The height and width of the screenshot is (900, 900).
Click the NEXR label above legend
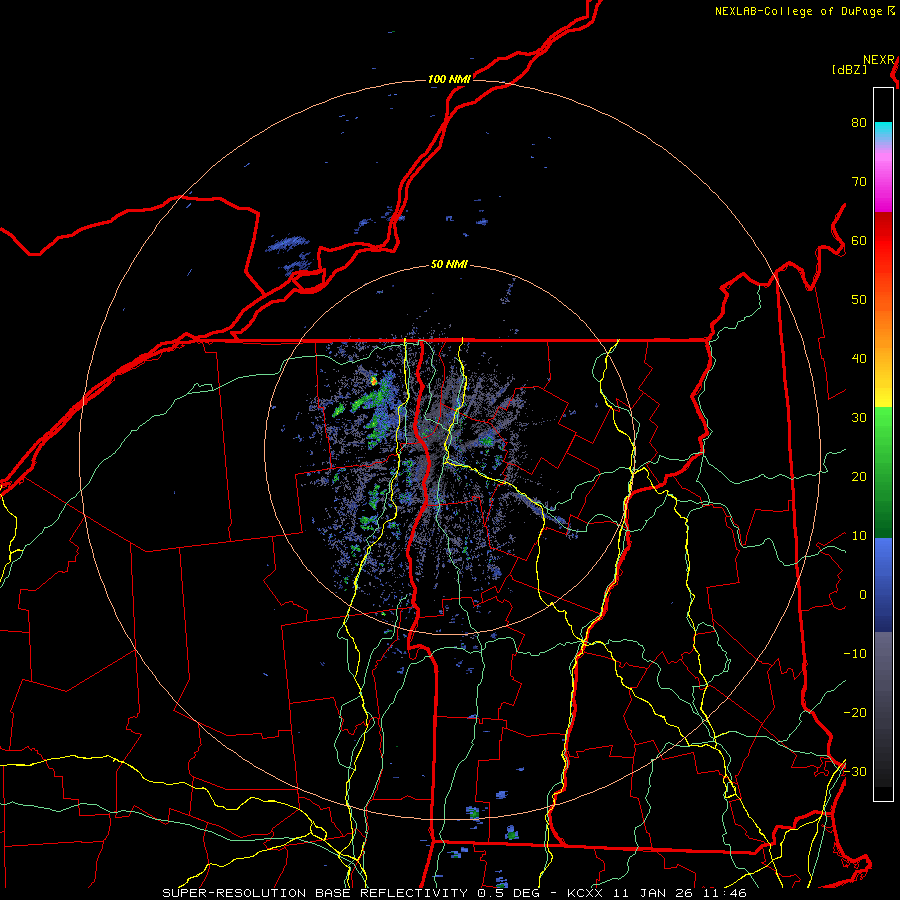tap(878, 60)
